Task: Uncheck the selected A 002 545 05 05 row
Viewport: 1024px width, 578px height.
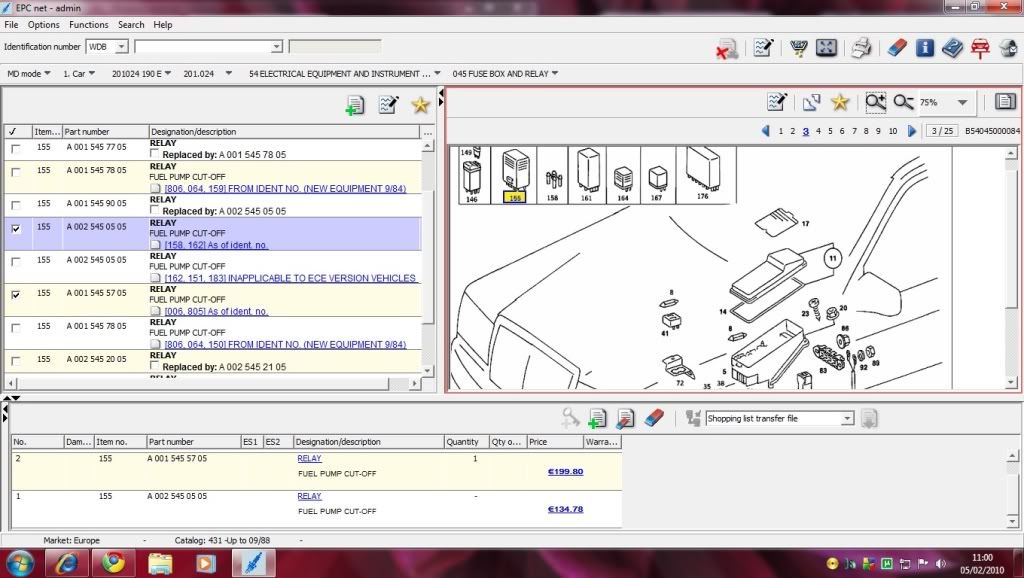Action: 14,228
